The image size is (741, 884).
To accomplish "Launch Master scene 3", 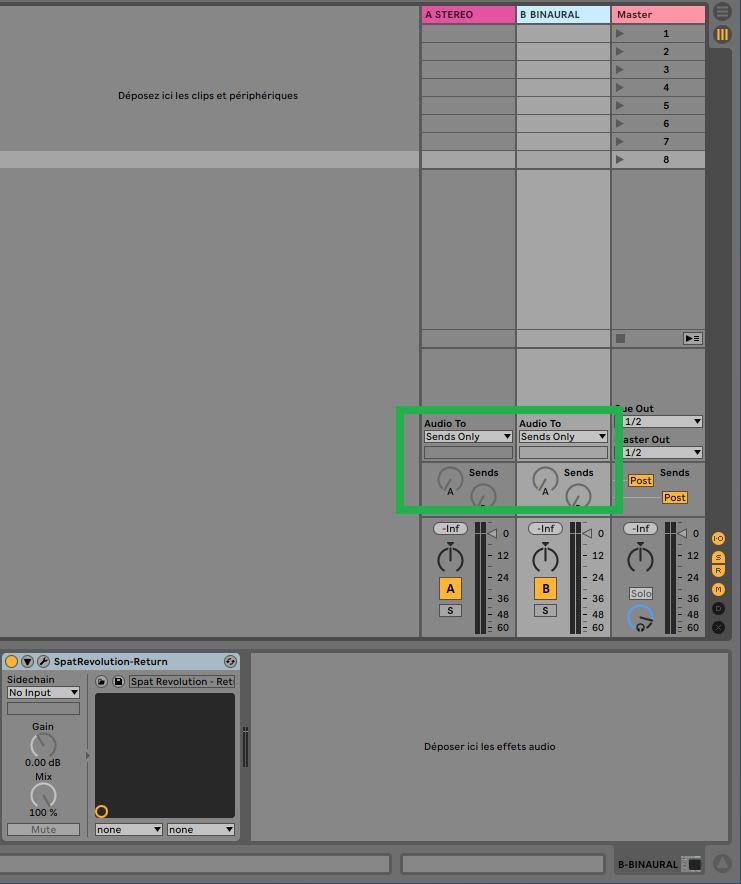I will 620,70.
